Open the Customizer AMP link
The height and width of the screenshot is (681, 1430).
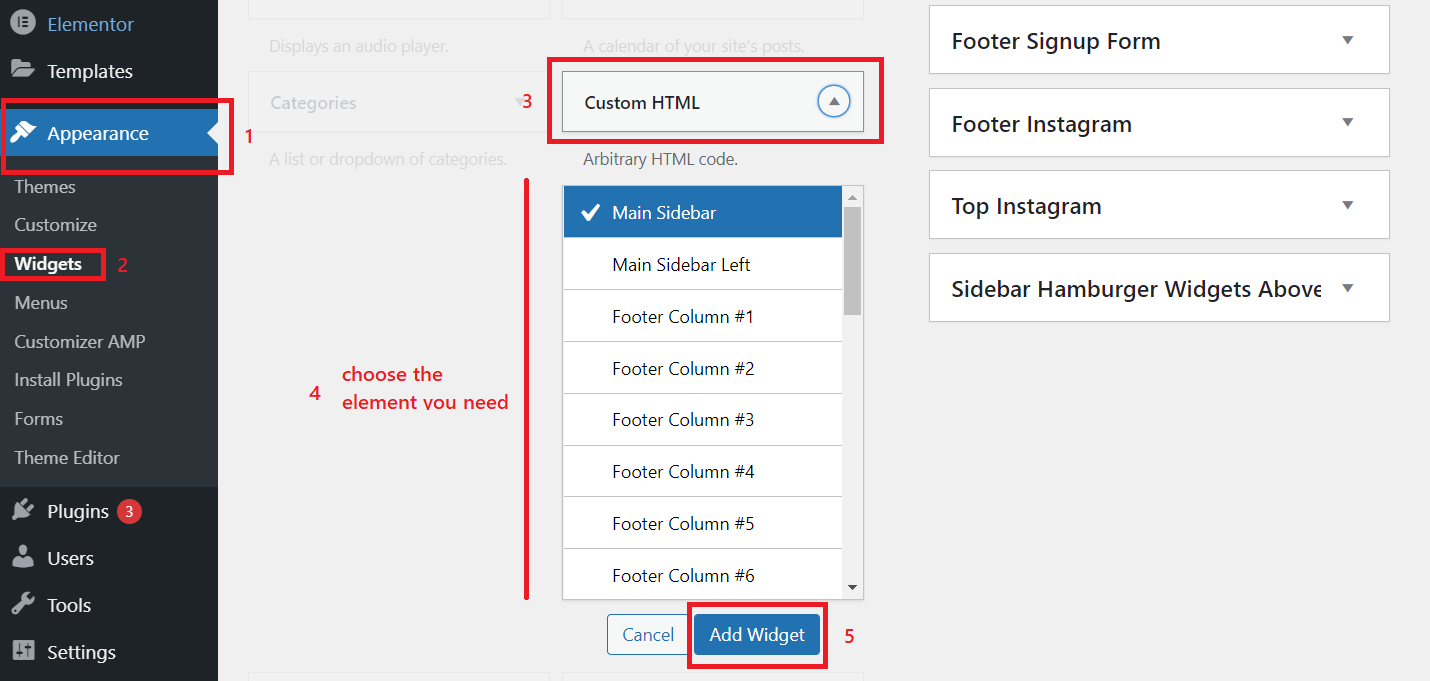pos(79,341)
